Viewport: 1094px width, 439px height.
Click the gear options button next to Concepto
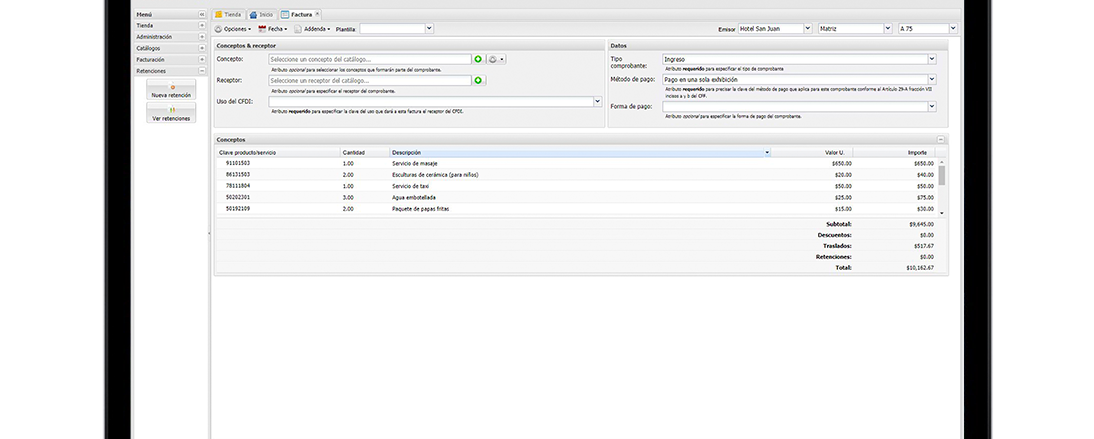point(495,59)
